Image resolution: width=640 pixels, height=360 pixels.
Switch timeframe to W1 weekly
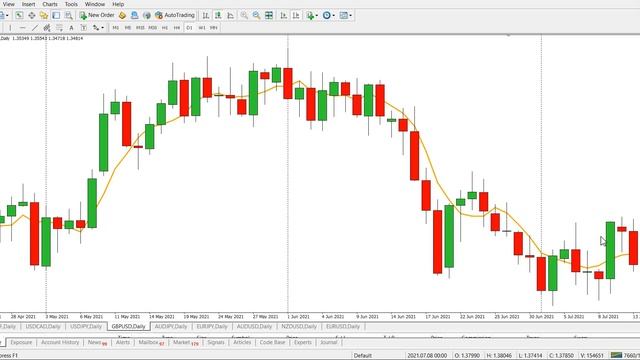[x=202, y=28]
